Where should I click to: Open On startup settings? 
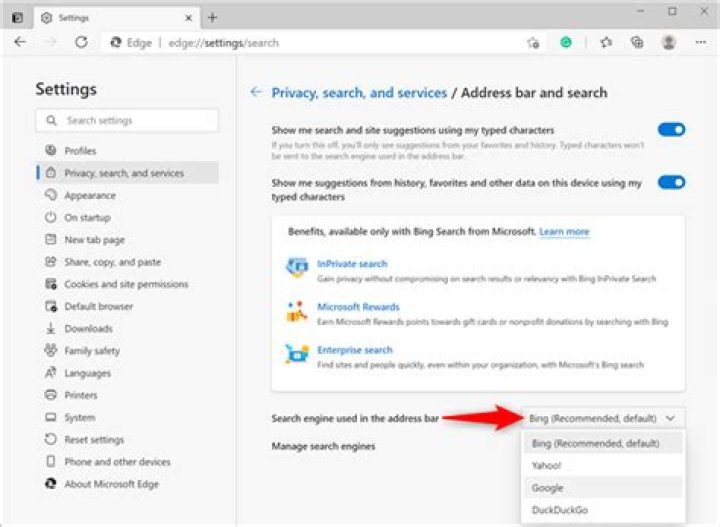(x=127, y=217)
